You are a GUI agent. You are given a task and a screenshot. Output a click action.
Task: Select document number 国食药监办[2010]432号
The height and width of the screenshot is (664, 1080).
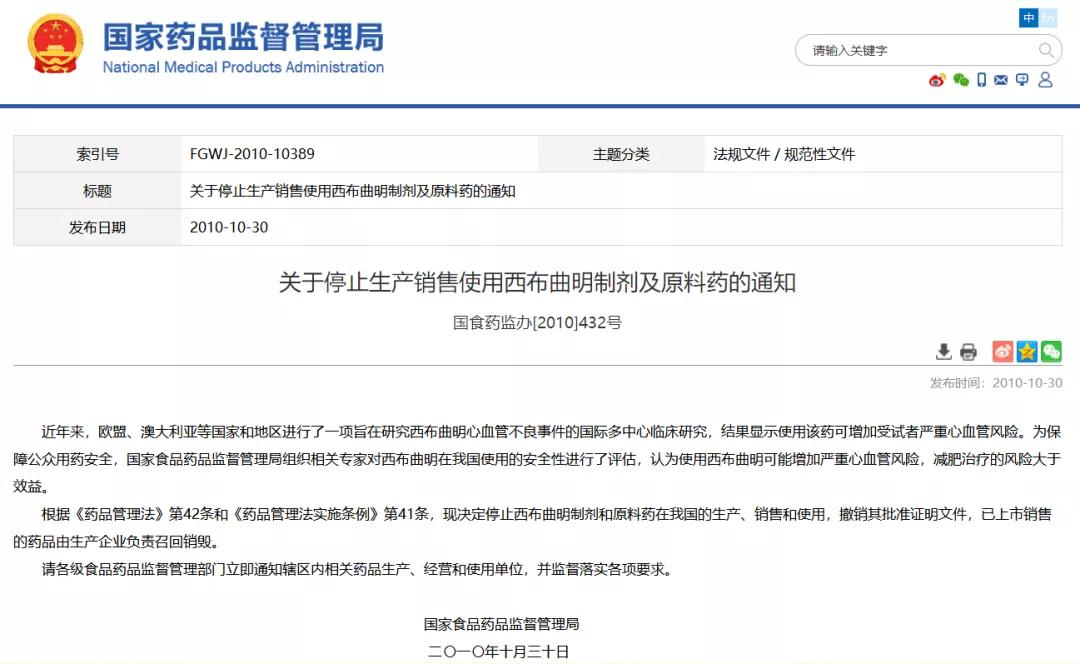[537, 322]
